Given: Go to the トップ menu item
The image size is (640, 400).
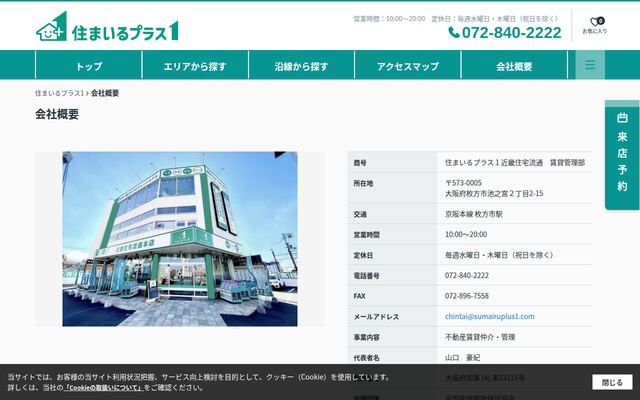Looking at the screenshot, I should tap(89, 66).
